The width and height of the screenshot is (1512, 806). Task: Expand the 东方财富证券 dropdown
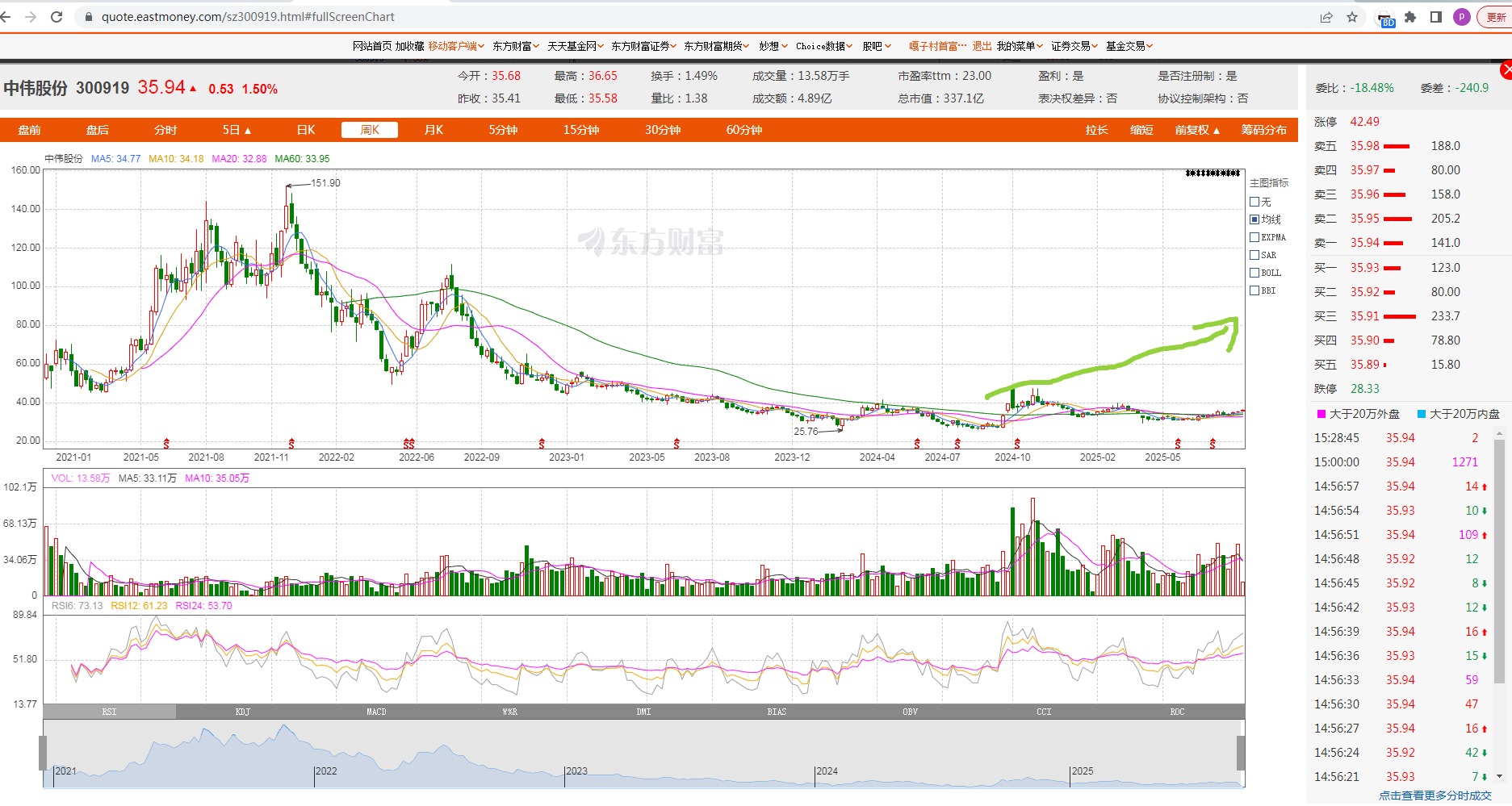tap(644, 46)
